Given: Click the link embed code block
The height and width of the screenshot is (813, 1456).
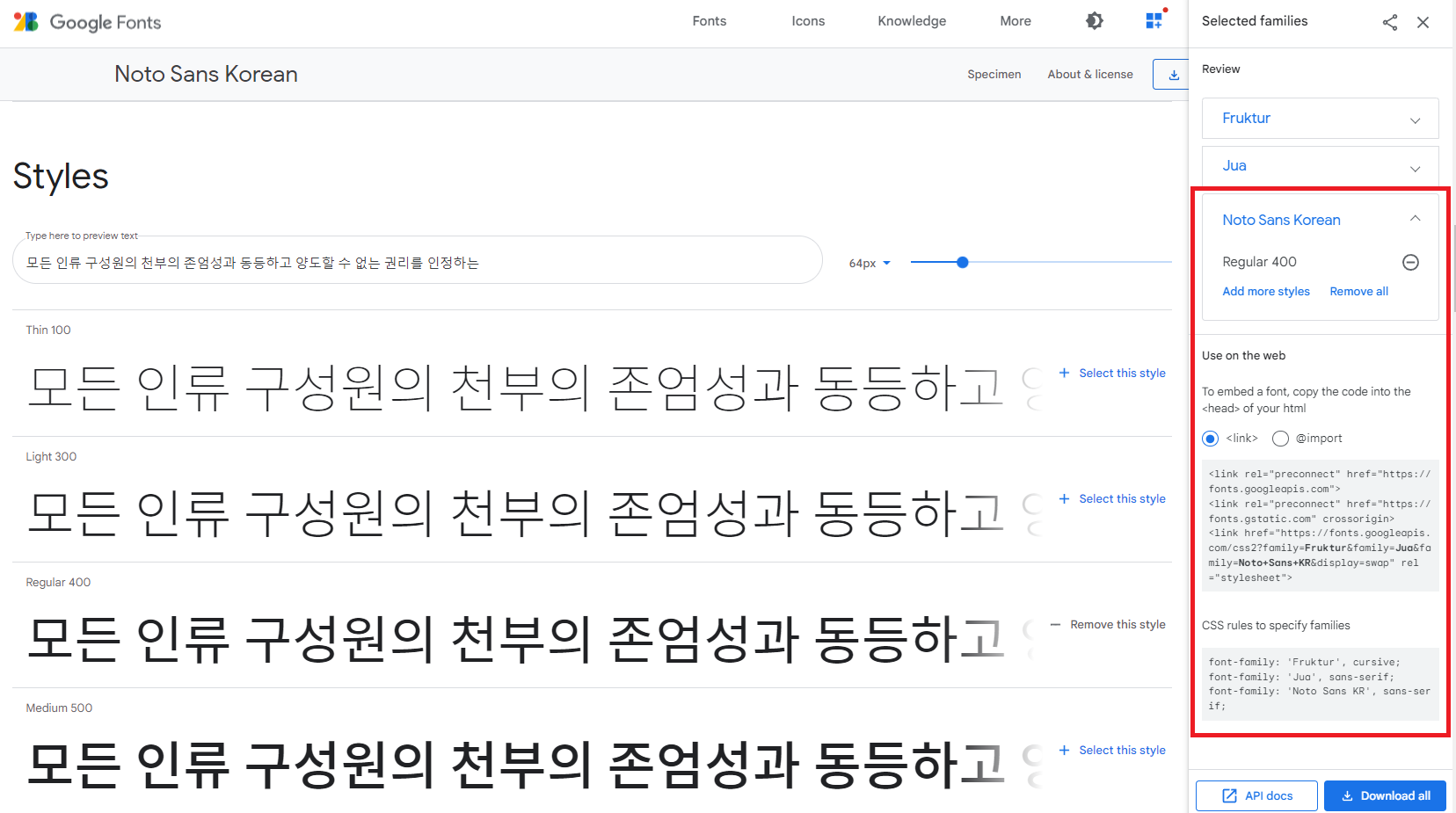Looking at the screenshot, I should pyautogui.click(x=1320, y=526).
